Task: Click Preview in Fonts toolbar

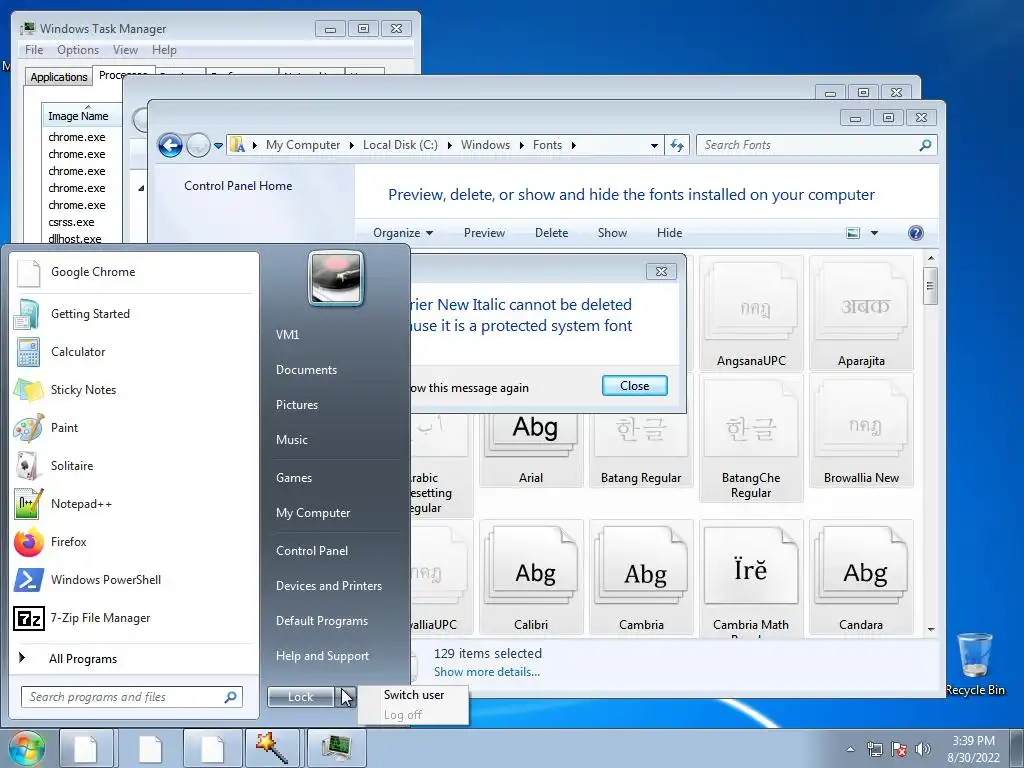Action: coord(484,233)
